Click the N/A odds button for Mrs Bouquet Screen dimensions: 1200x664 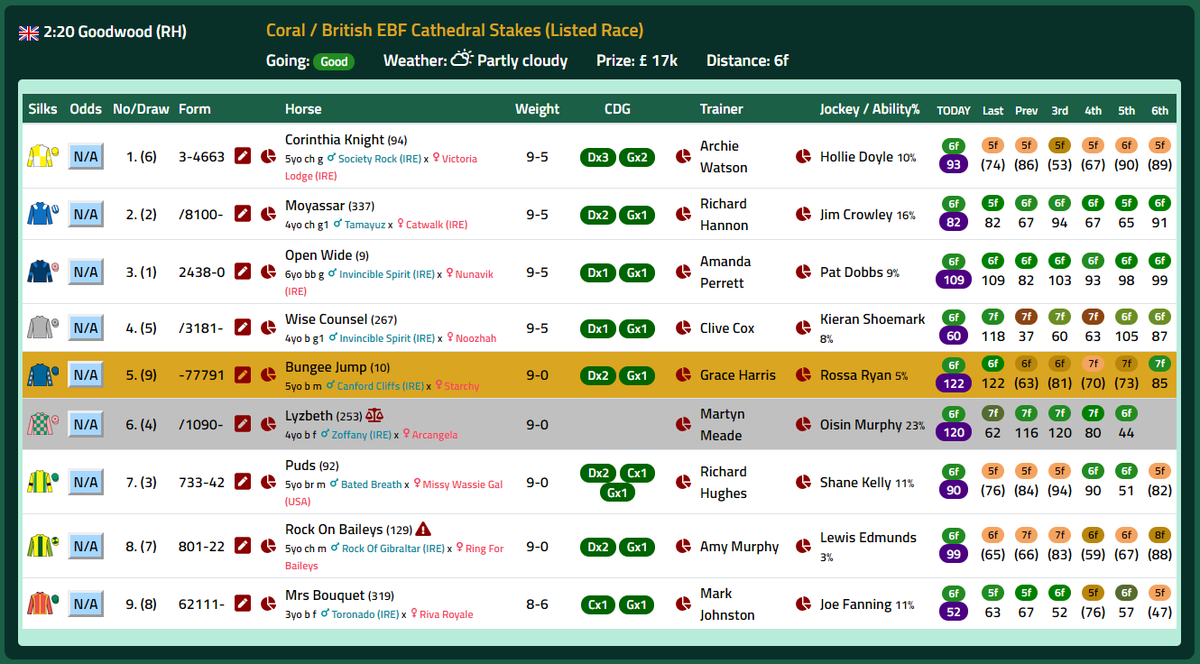click(x=86, y=604)
